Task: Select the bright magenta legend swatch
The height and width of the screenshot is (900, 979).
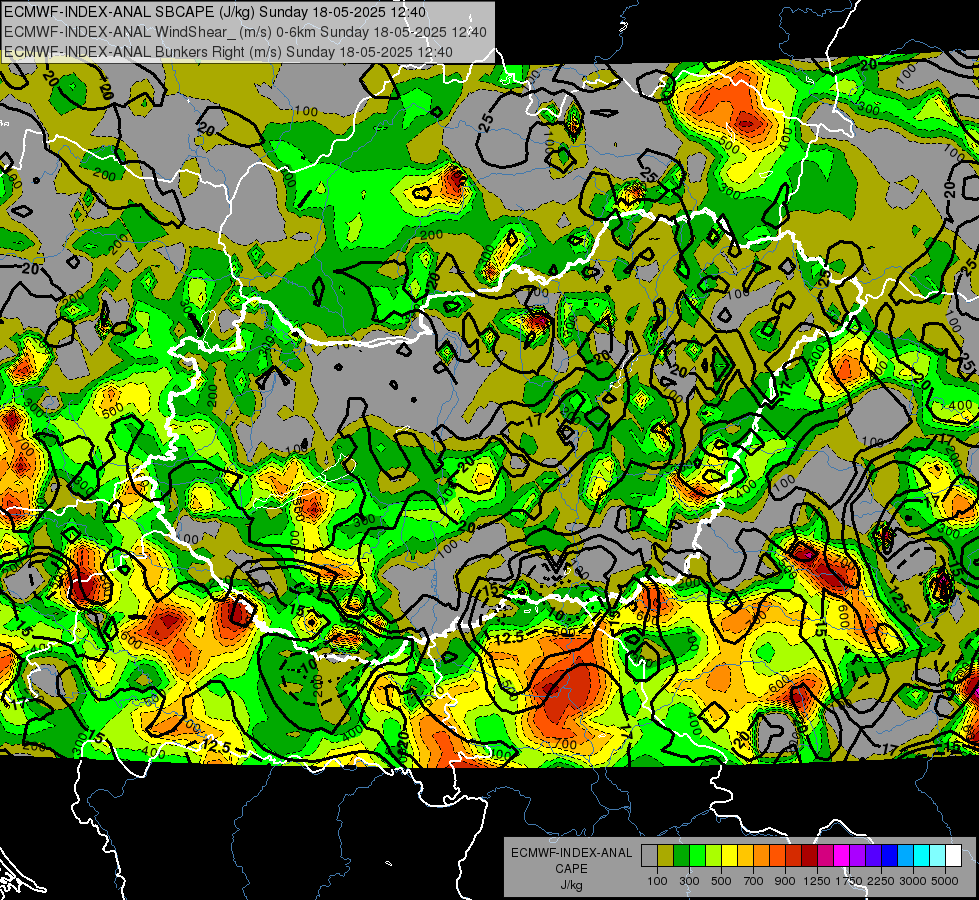Action: point(841,855)
